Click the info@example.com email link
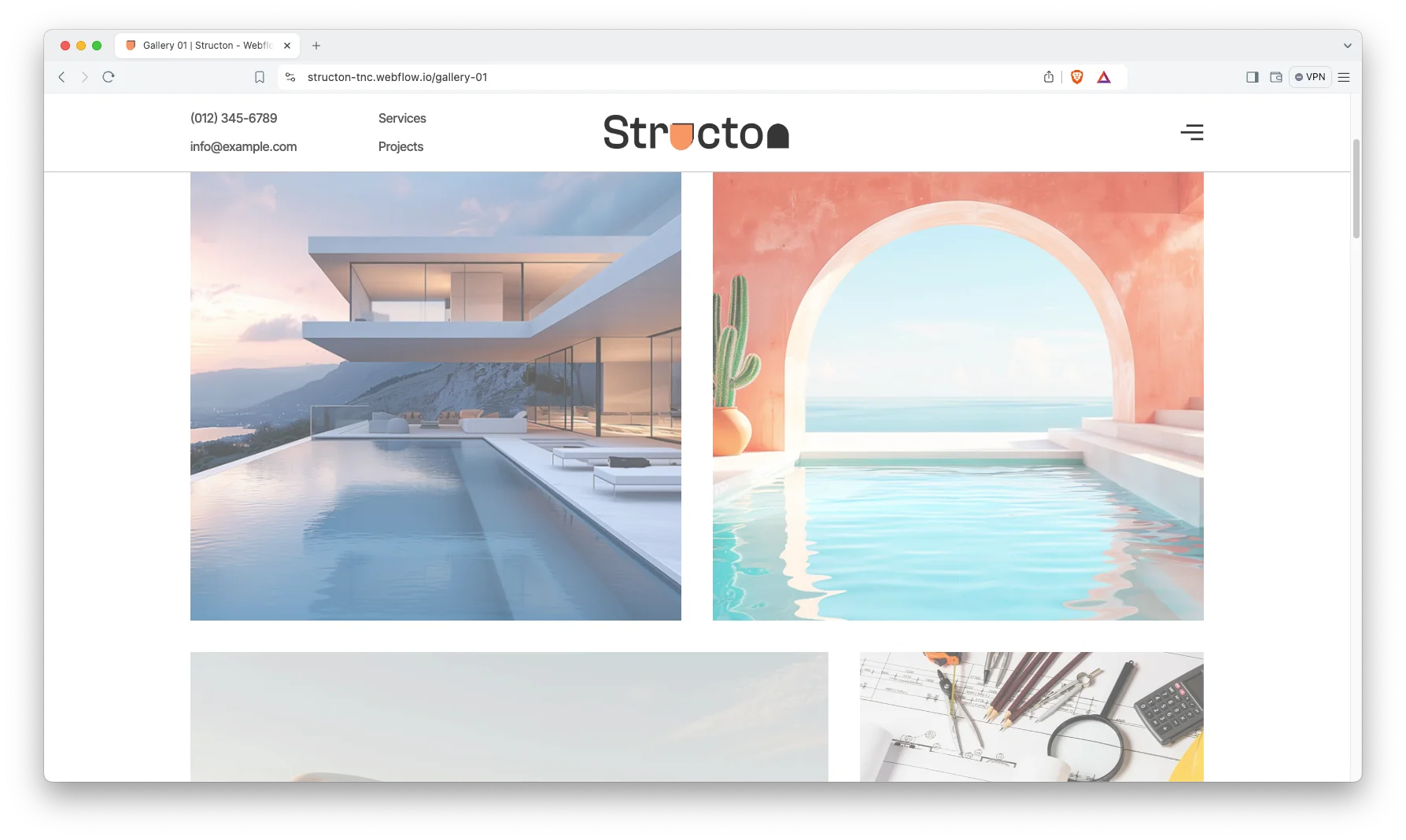This screenshot has height=840, width=1406. (243, 146)
